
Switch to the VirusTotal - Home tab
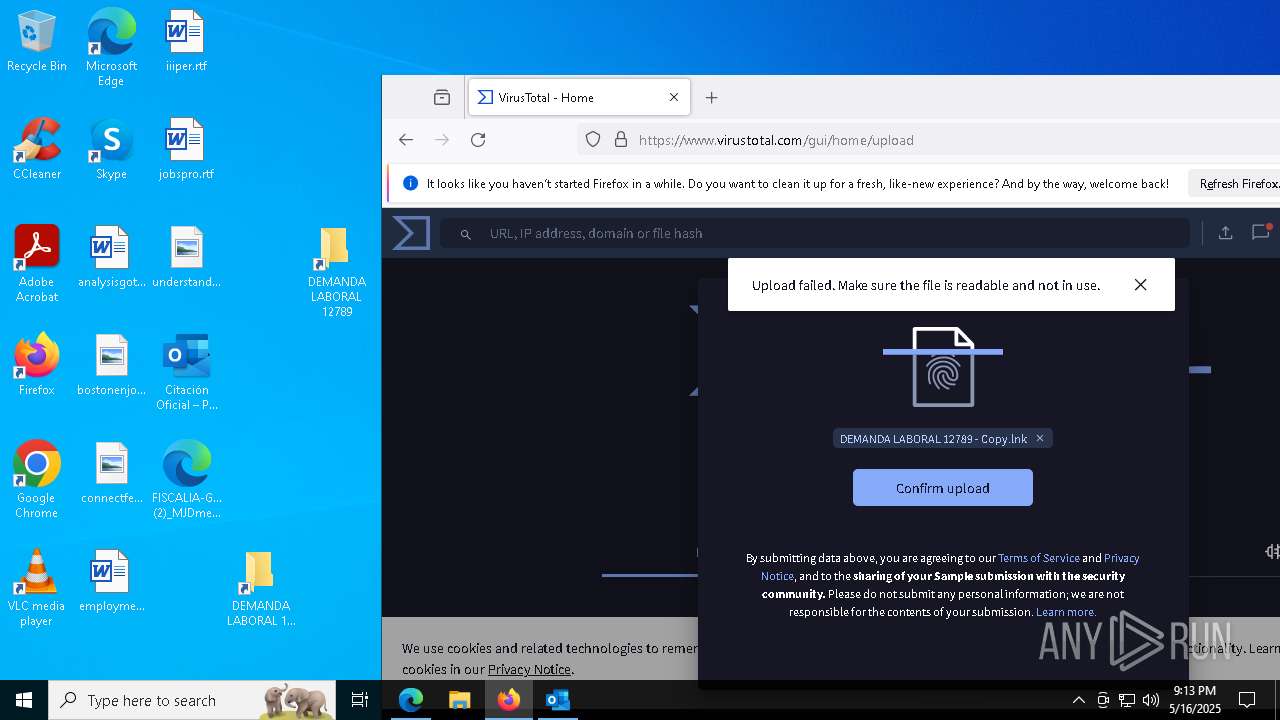577,97
